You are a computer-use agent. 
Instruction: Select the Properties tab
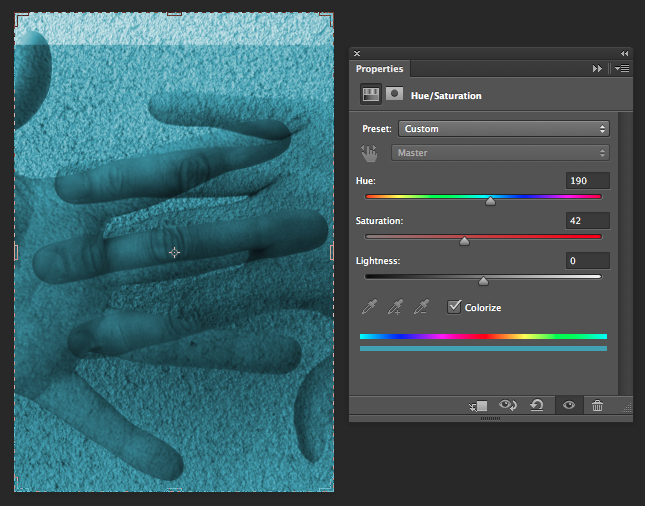click(380, 69)
